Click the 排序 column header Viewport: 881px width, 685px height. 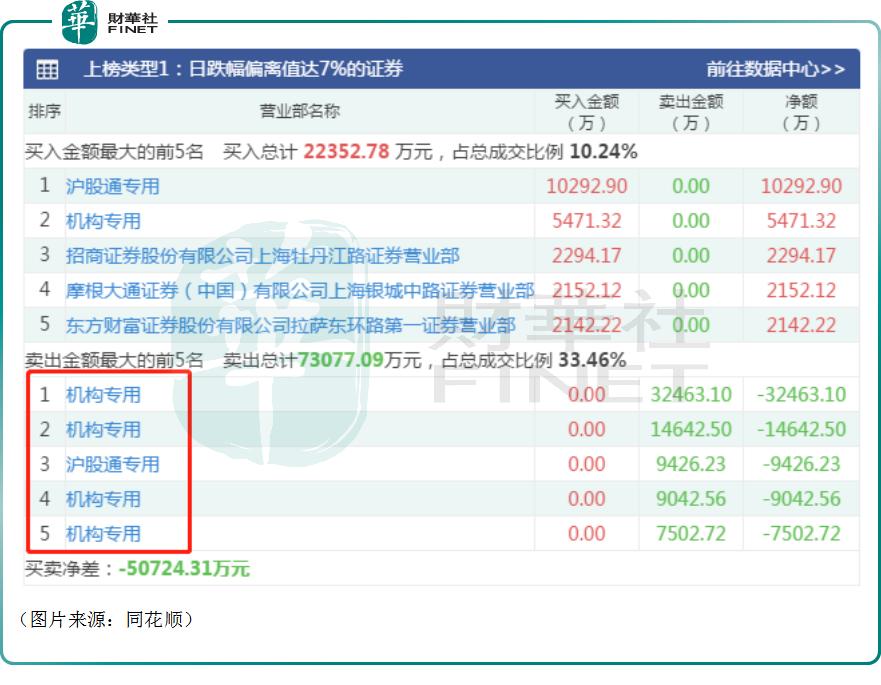[x=45, y=111]
